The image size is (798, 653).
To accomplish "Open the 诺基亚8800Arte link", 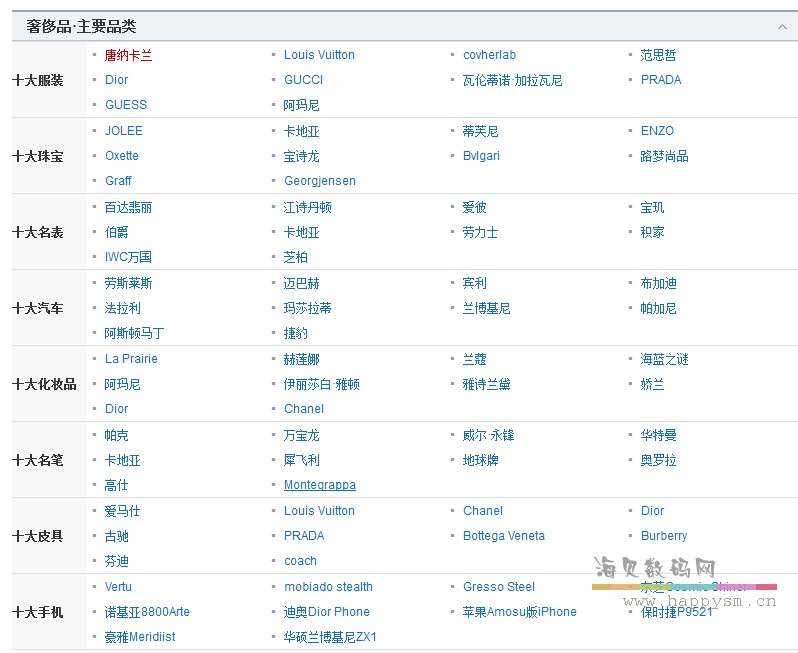I will pos(147,612).
